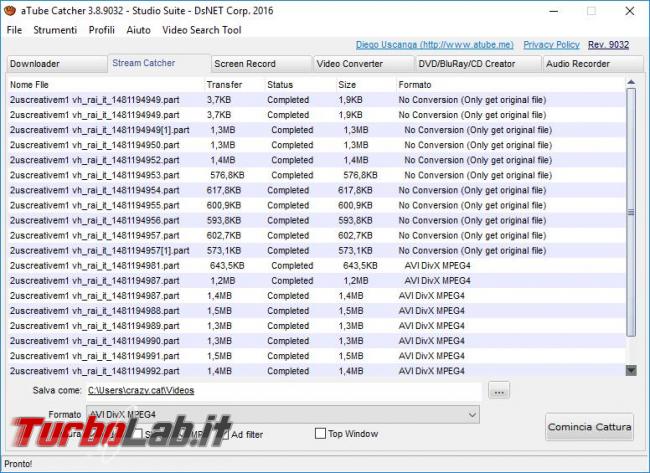Viewport: 650px width, 473px height.
Task: Click the Formato column header
Action: tap(510, 85)
